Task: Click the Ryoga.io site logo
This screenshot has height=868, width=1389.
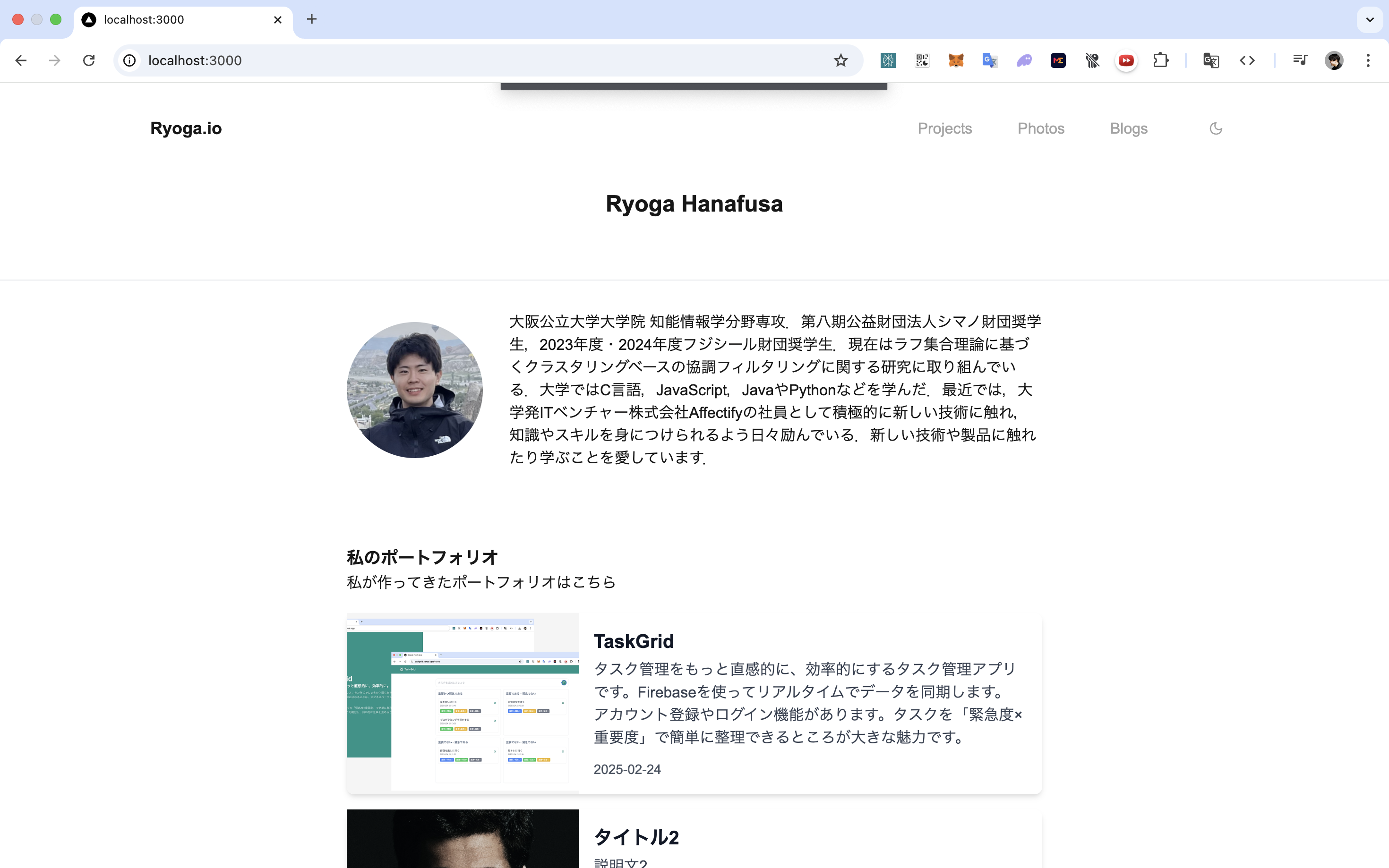Action: coord(186,128)
